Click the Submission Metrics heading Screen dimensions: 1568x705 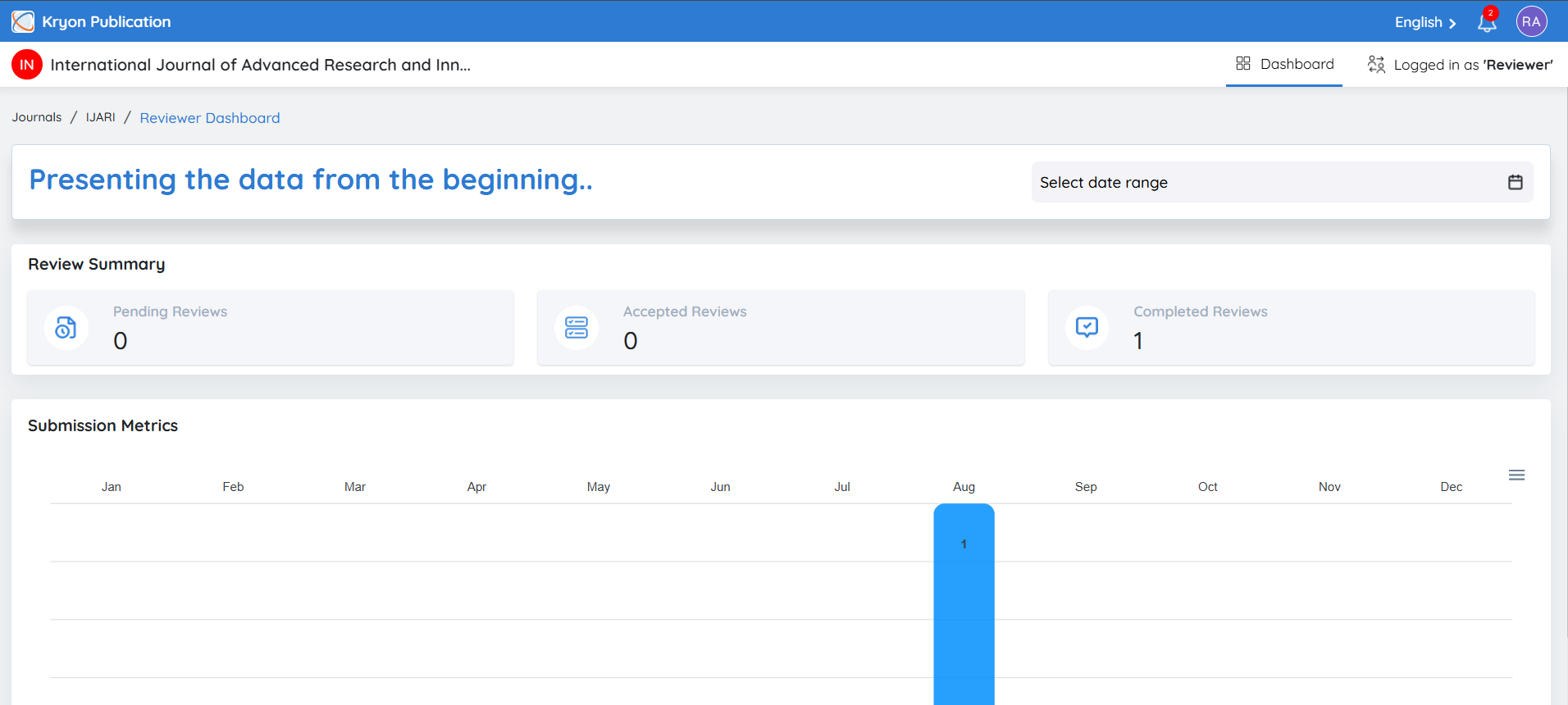[103, 425]
